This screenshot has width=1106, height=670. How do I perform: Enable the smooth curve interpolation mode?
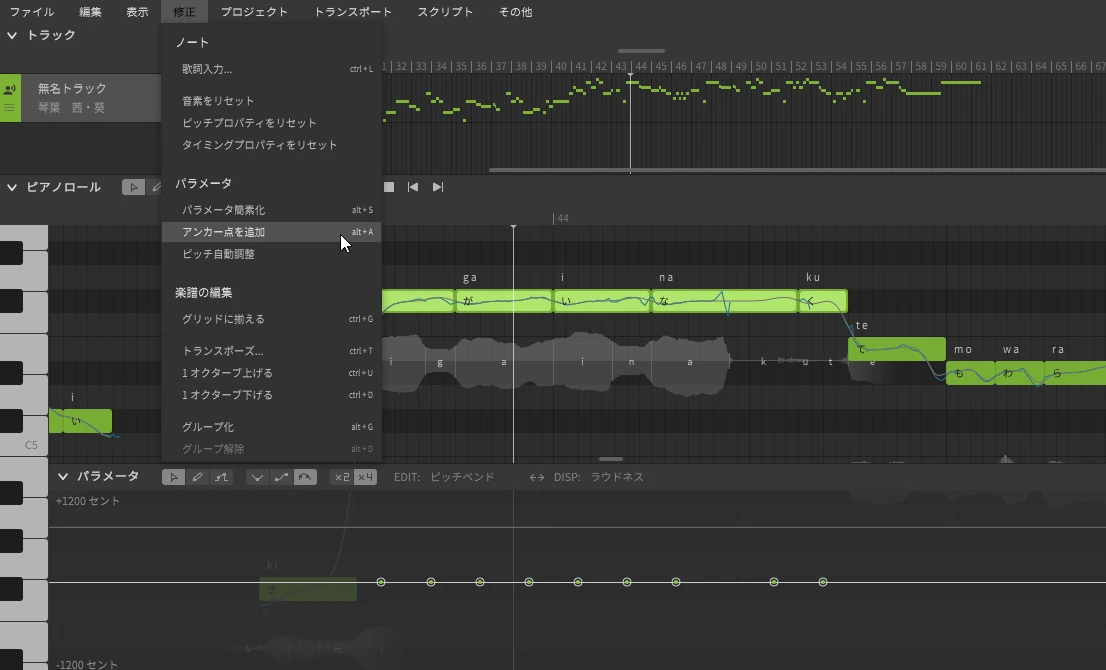(x=305, y=477)
